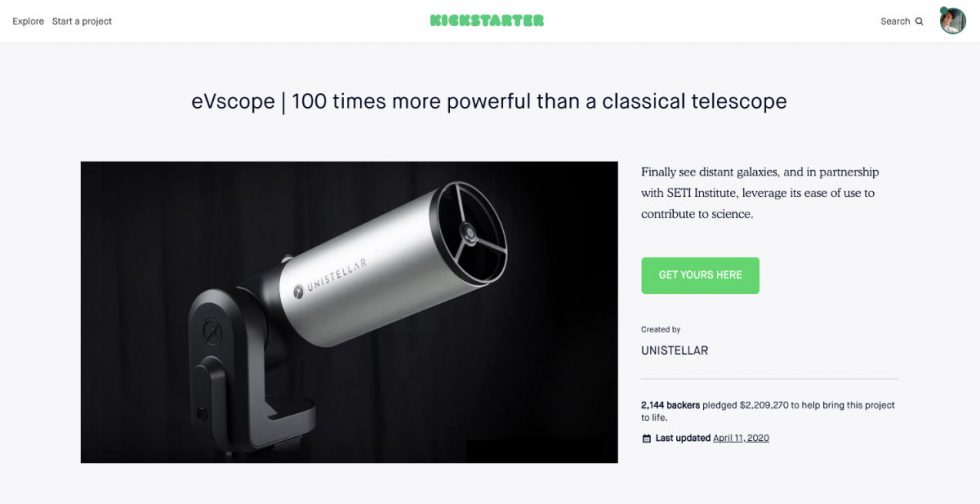Click the eVscope project title heading
Screen dimensions: 980x504
coord(489,101)
